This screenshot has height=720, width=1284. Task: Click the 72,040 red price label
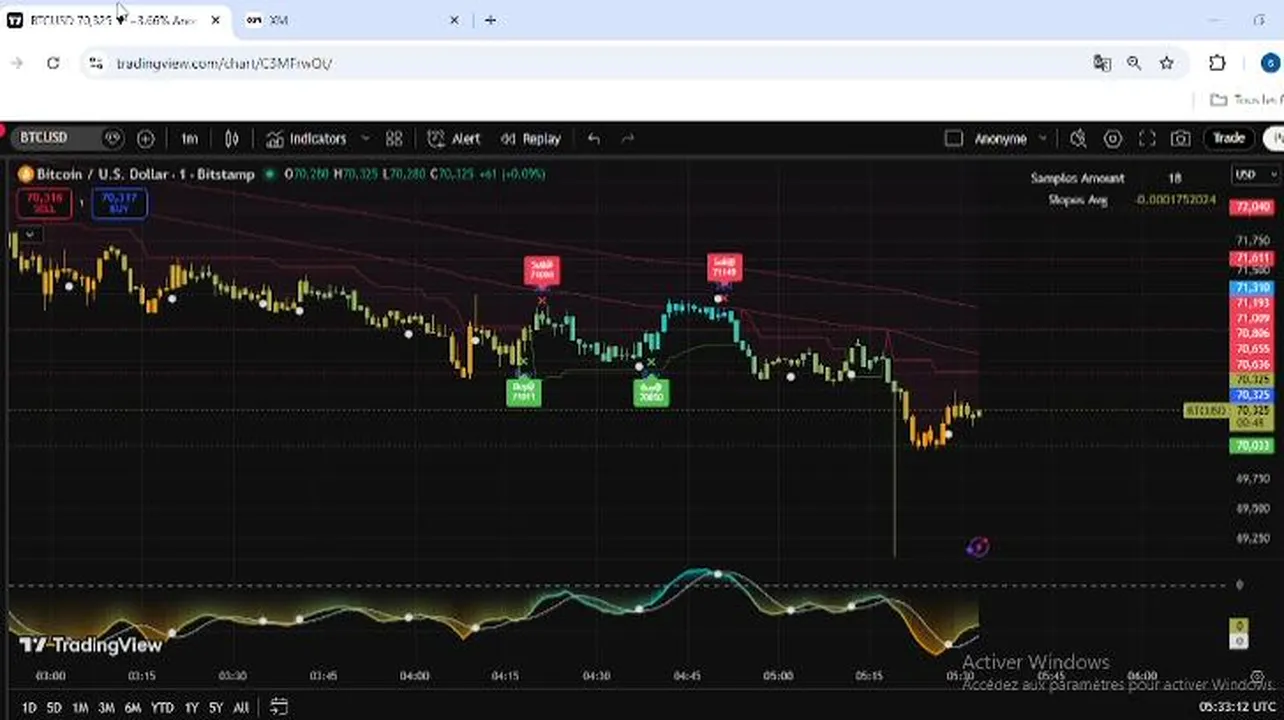[x=1252, y=207]
